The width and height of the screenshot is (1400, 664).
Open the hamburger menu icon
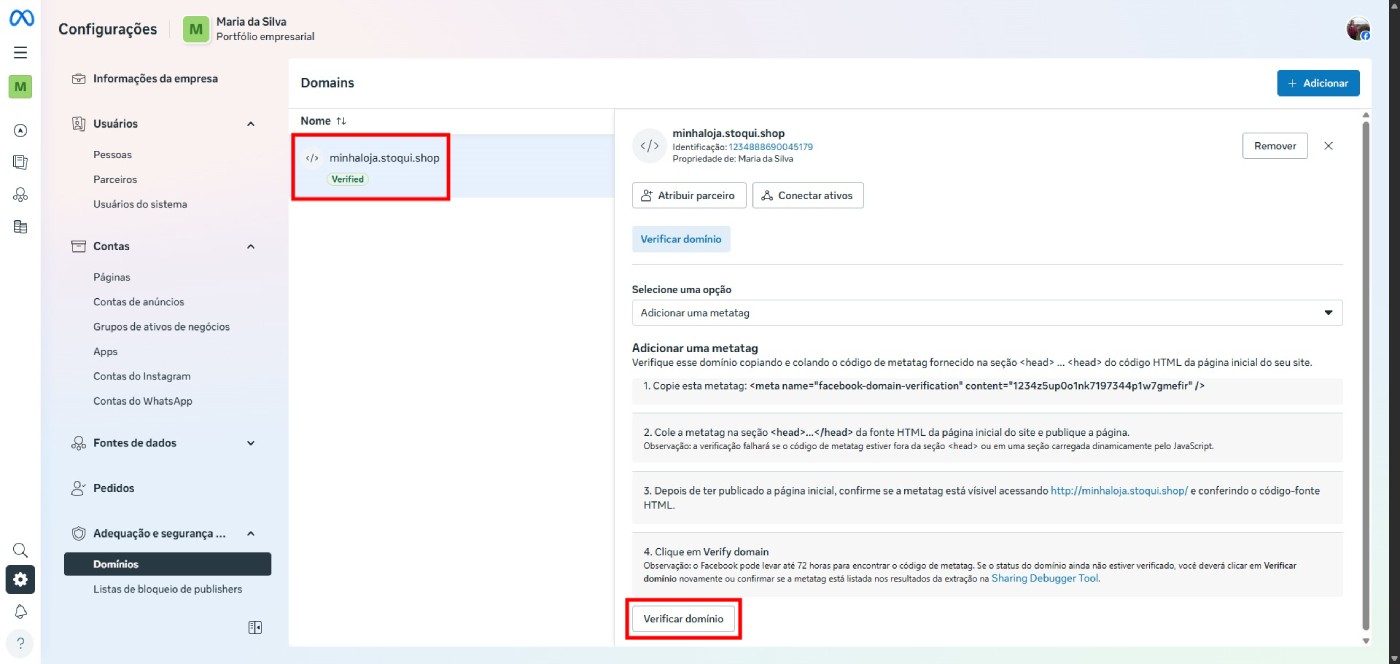click(20, 53)
